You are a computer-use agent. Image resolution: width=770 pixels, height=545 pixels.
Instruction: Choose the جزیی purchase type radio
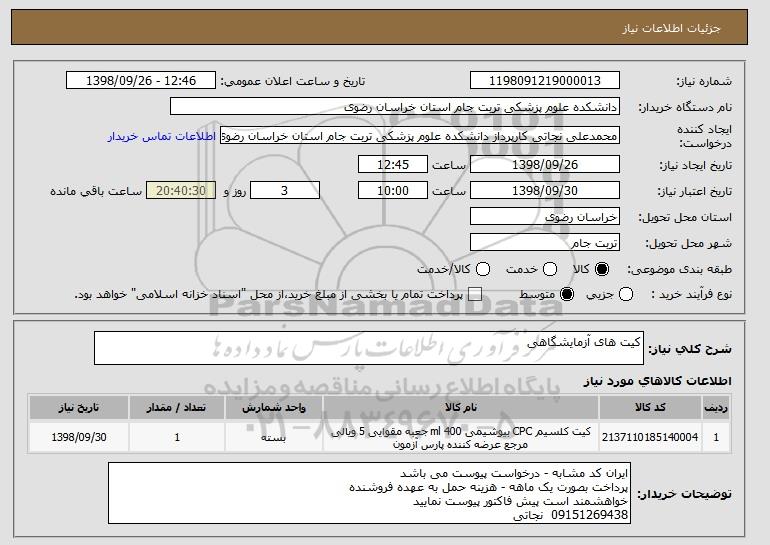(626, 294)
